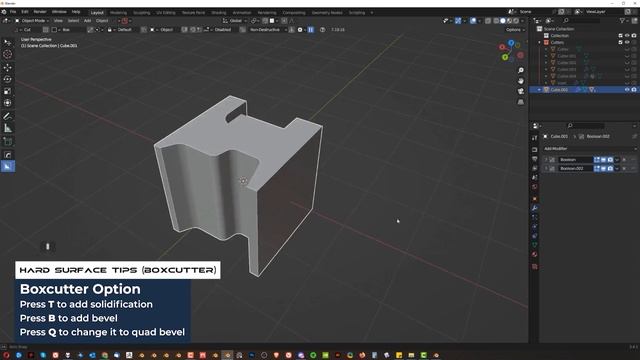This screenshot has height=360, width=640.
Task: Open the File menu
Action: tap(13, 12)
